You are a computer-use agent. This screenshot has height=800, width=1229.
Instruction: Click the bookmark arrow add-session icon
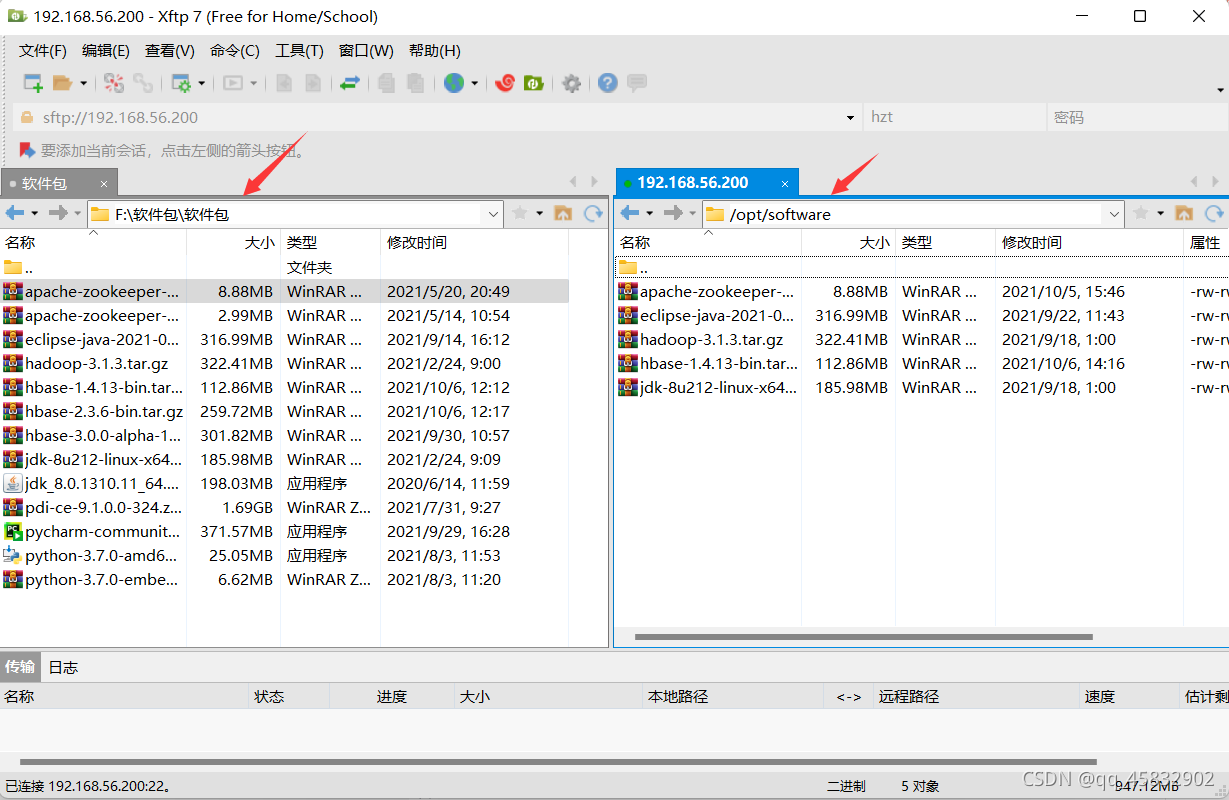[27, 150]
